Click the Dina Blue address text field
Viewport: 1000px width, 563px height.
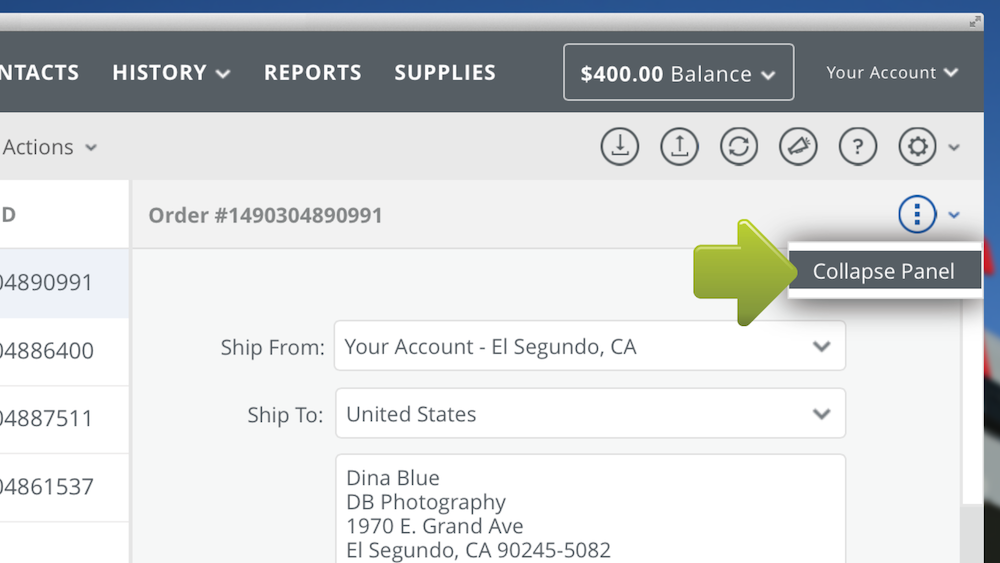tap(591, 509)
